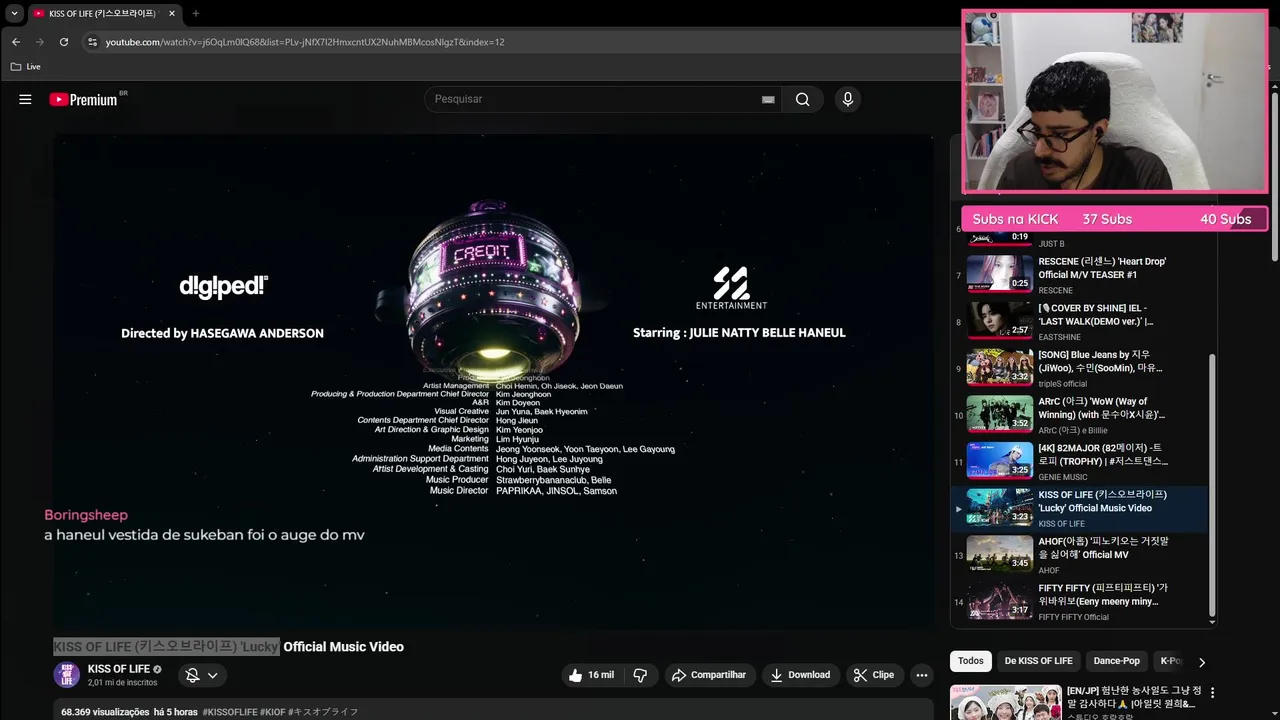
Task: Play EASTSHINE LAST WALK cover in playlist
Action: pos(1080,321)
